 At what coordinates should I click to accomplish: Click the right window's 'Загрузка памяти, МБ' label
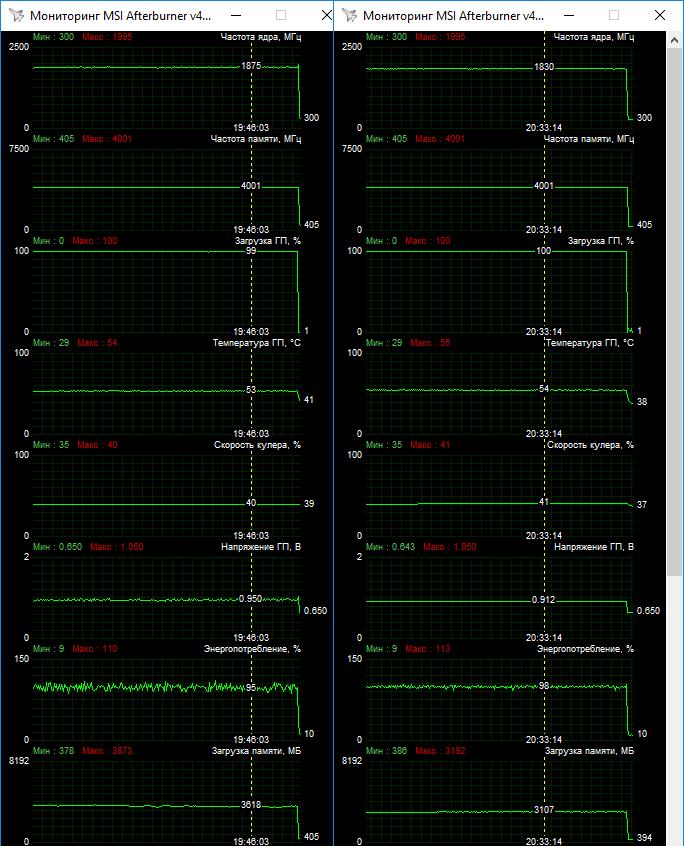tap(589, 751)
